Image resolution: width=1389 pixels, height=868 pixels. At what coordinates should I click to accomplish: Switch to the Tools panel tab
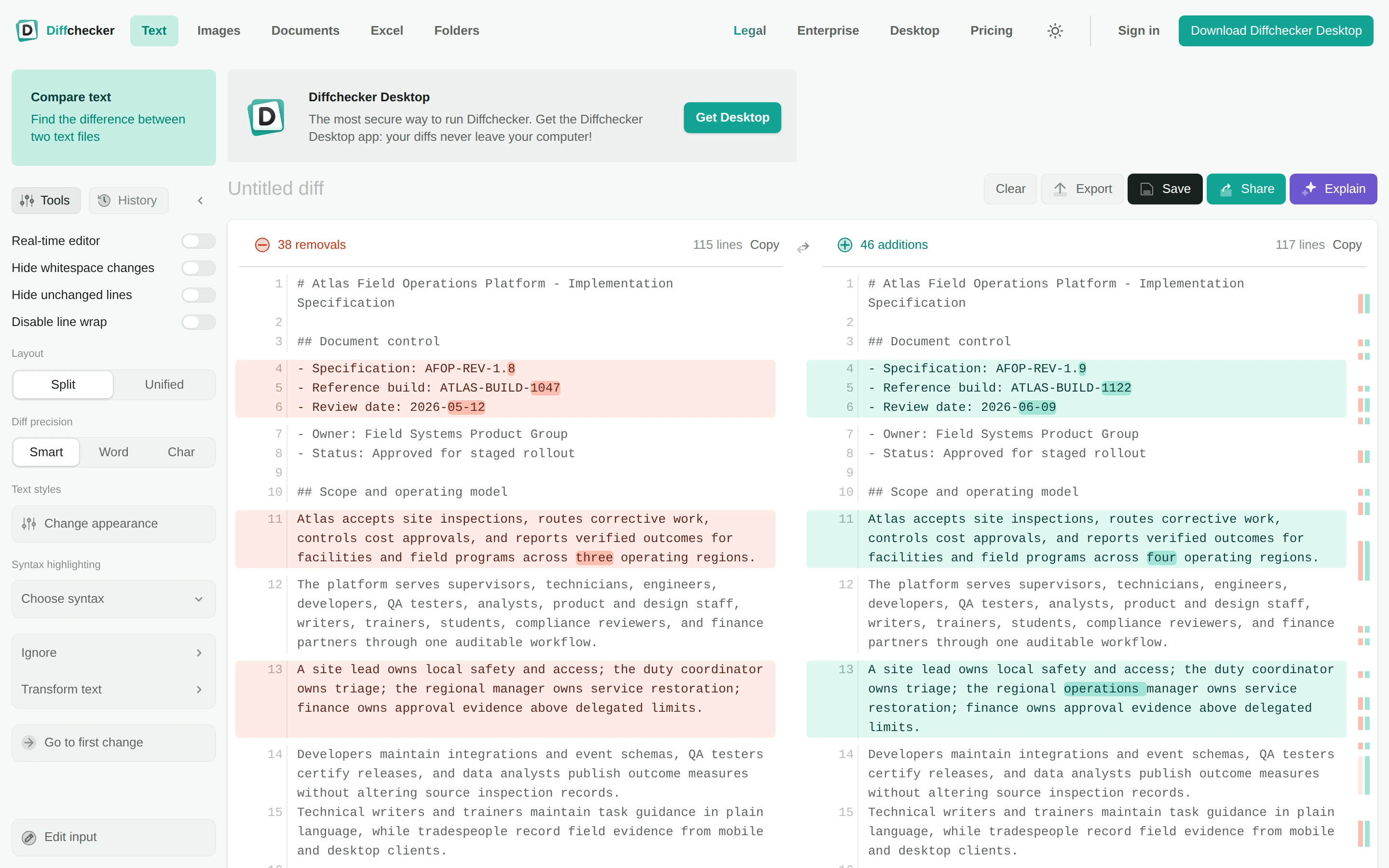(46, 200)
